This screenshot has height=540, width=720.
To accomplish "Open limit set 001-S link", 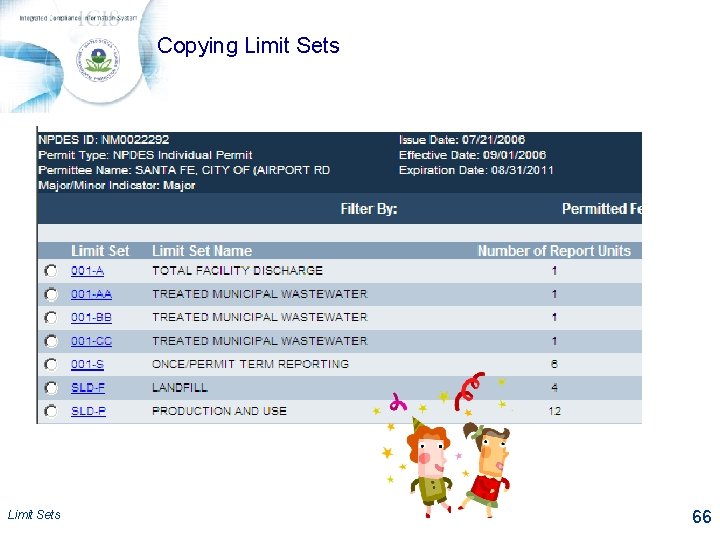I will coord(87,365).
